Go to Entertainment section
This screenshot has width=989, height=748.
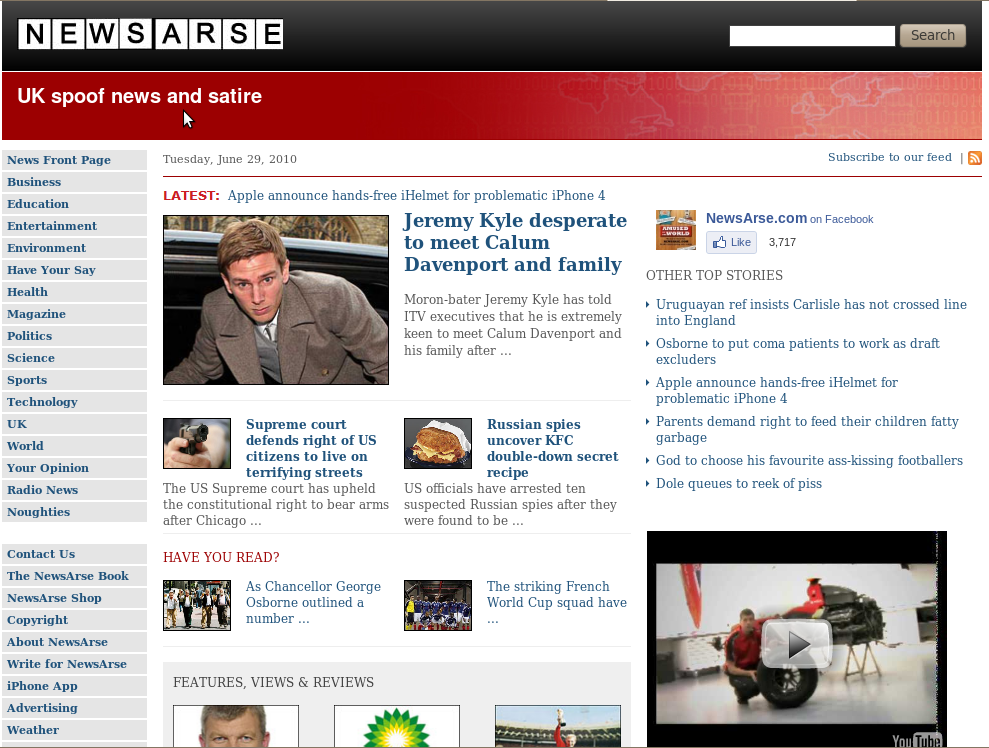pos(74,226)
